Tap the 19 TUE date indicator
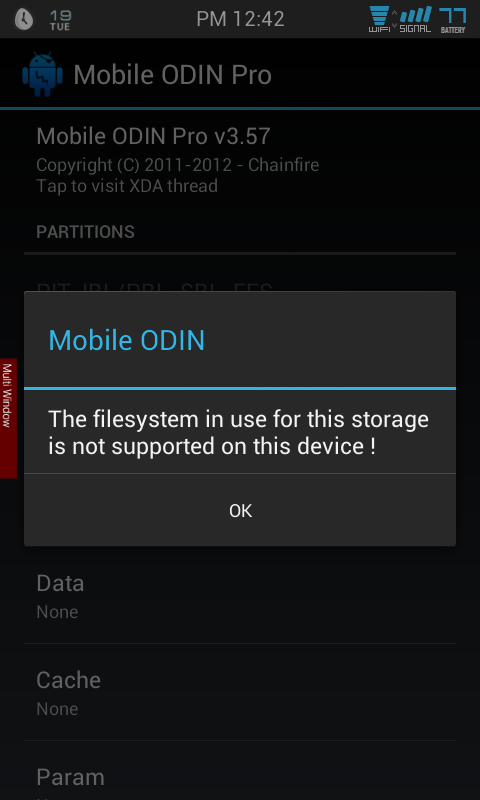Viewport: 480px width, 800px height. [x=60, y=19]
